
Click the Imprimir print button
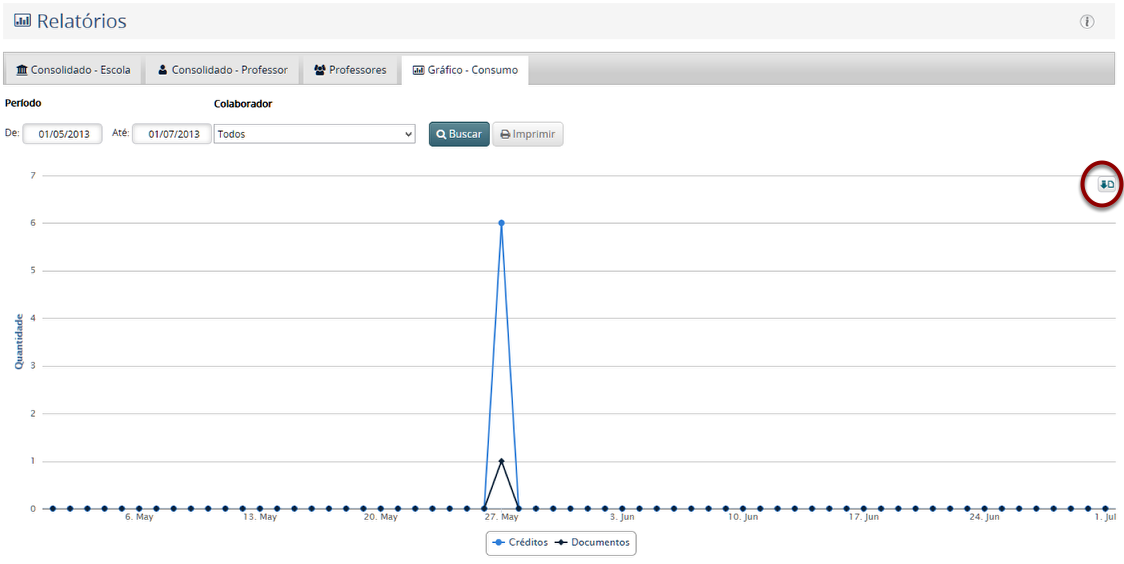click(527, 134)
